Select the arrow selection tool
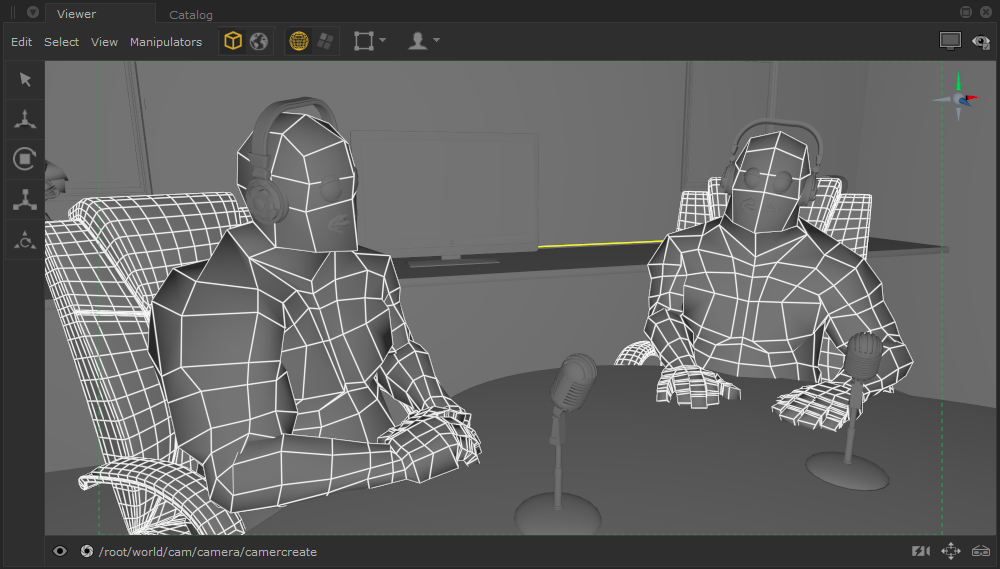Viewport: 1000px width, 569px height. (25, 80)
